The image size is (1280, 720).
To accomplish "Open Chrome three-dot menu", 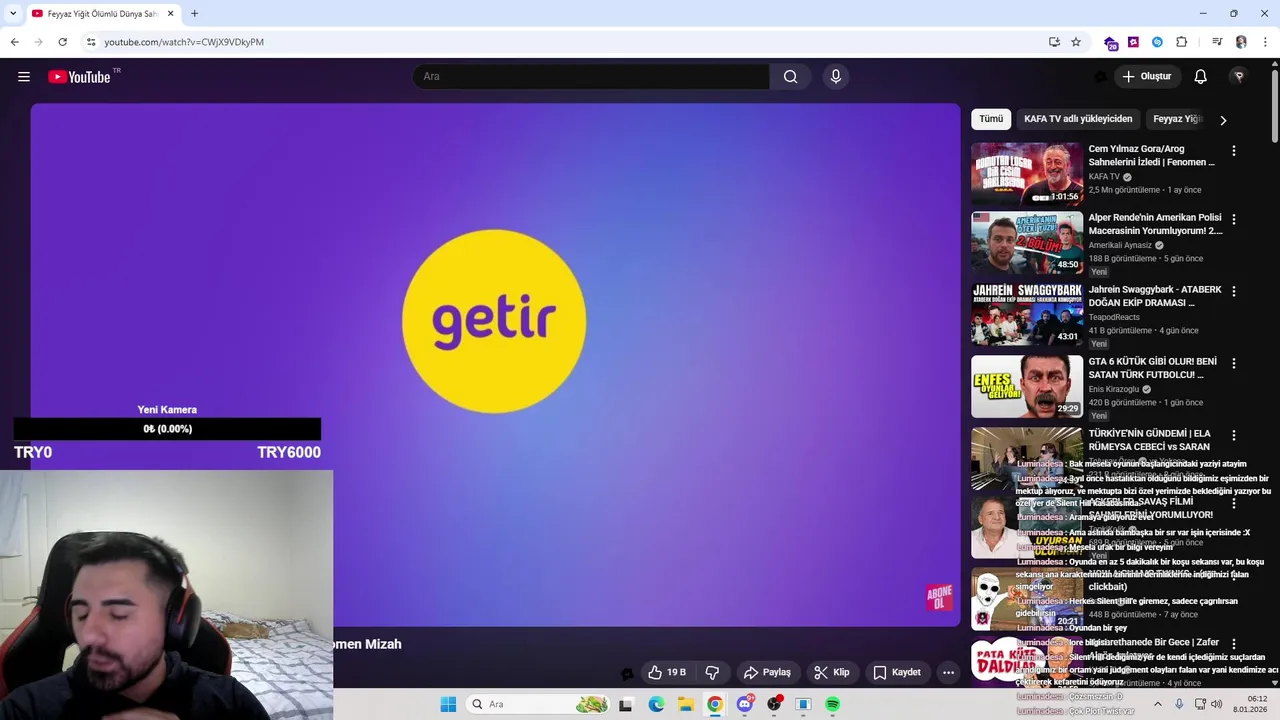I will coord(1265,42).
